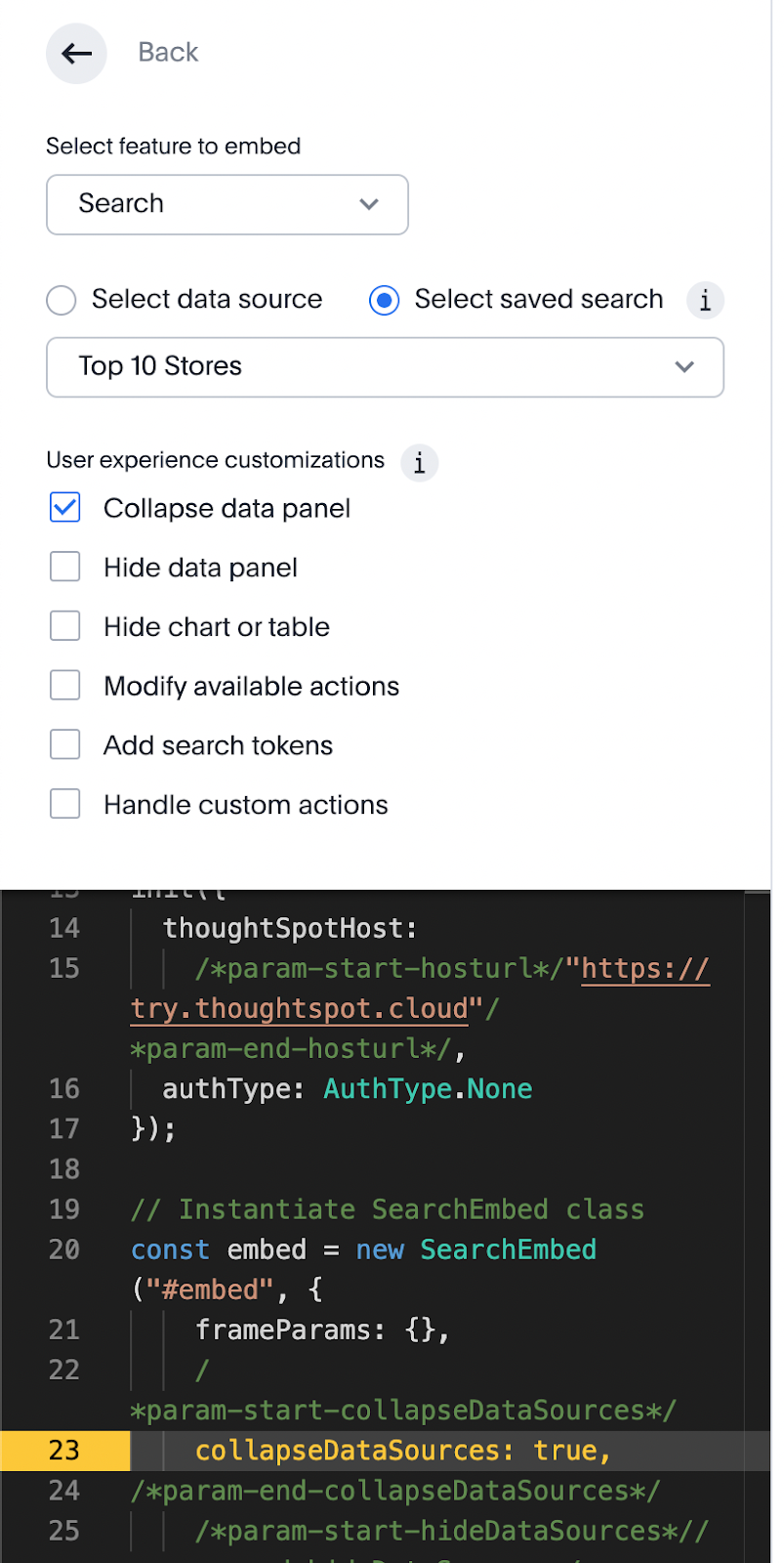The height and width of the screenshot is (1563, 784).
Task: Click line number 20 in code gutter
Action: tap(64, 1249)
